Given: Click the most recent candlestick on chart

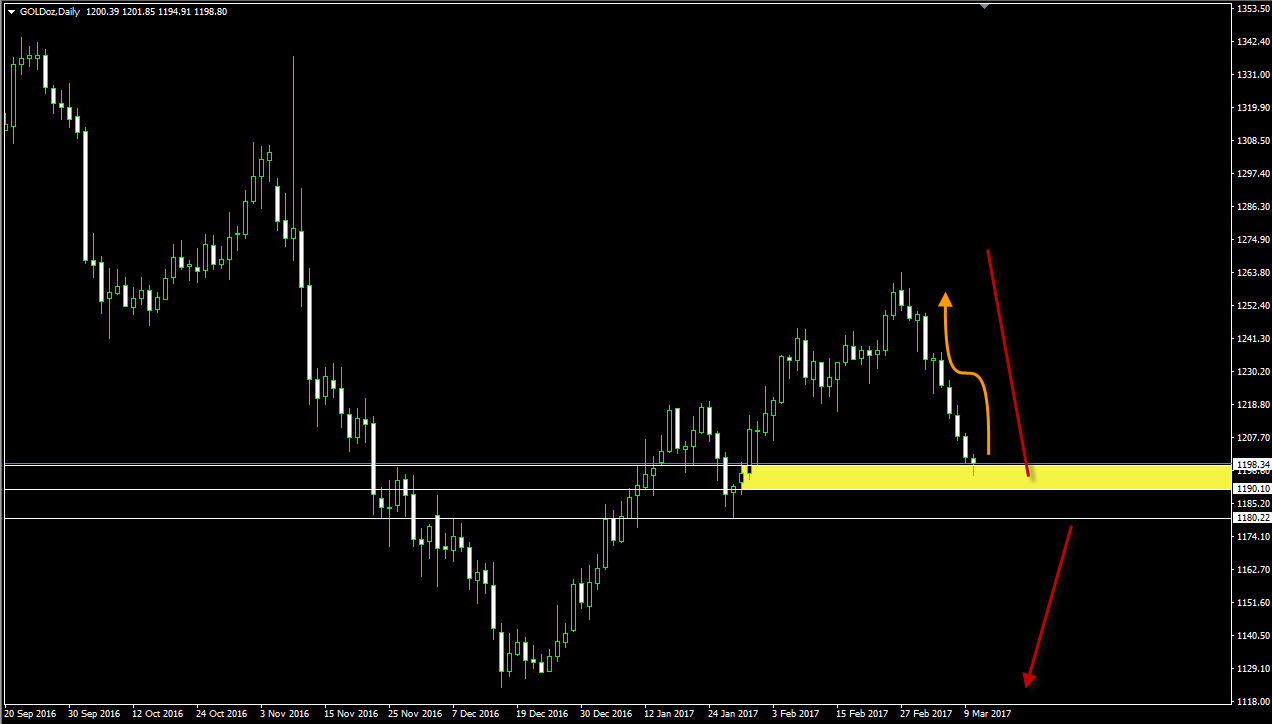Looking at the screenshot, I should [974, 461].
